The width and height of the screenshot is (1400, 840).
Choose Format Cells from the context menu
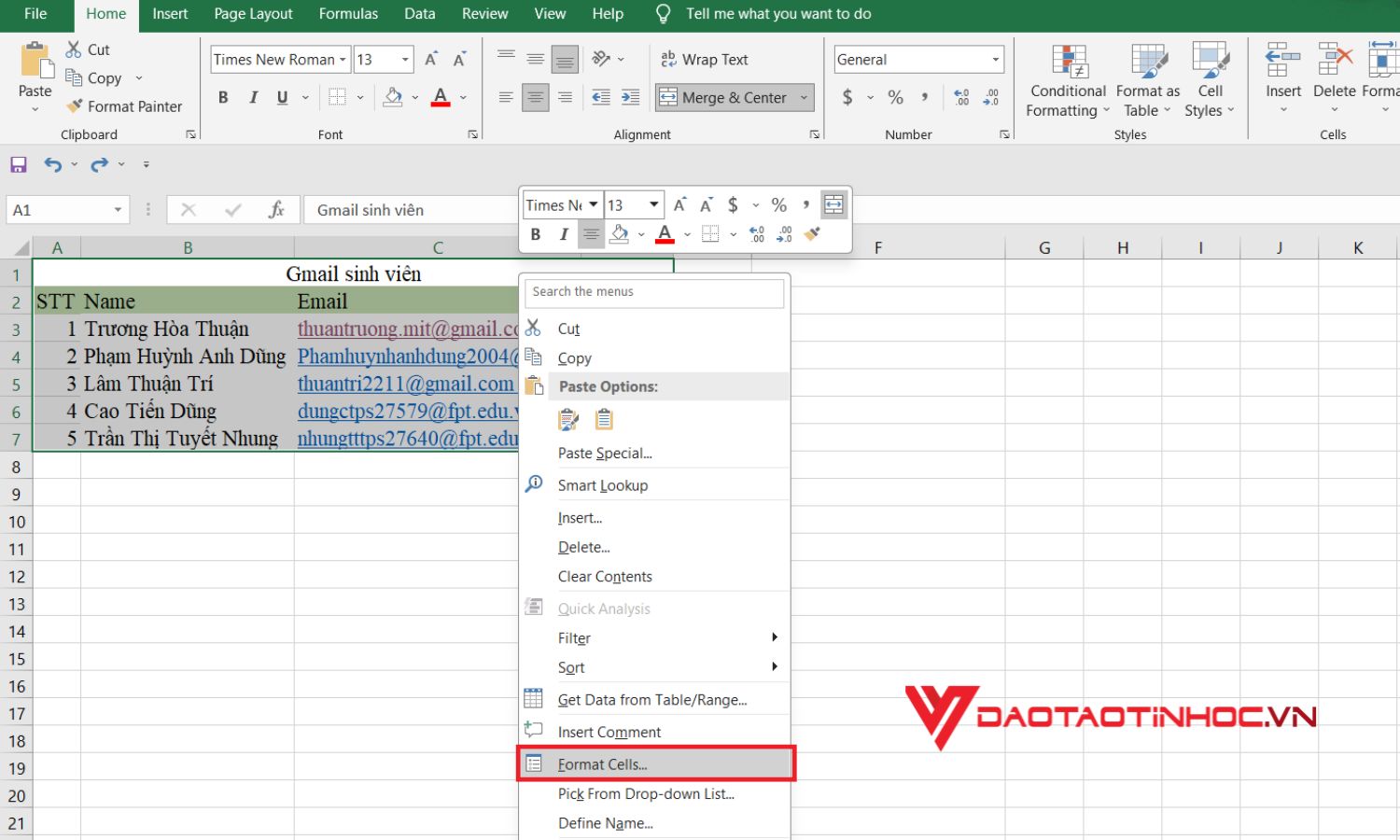pyautogui.click(x=602, y=763)
